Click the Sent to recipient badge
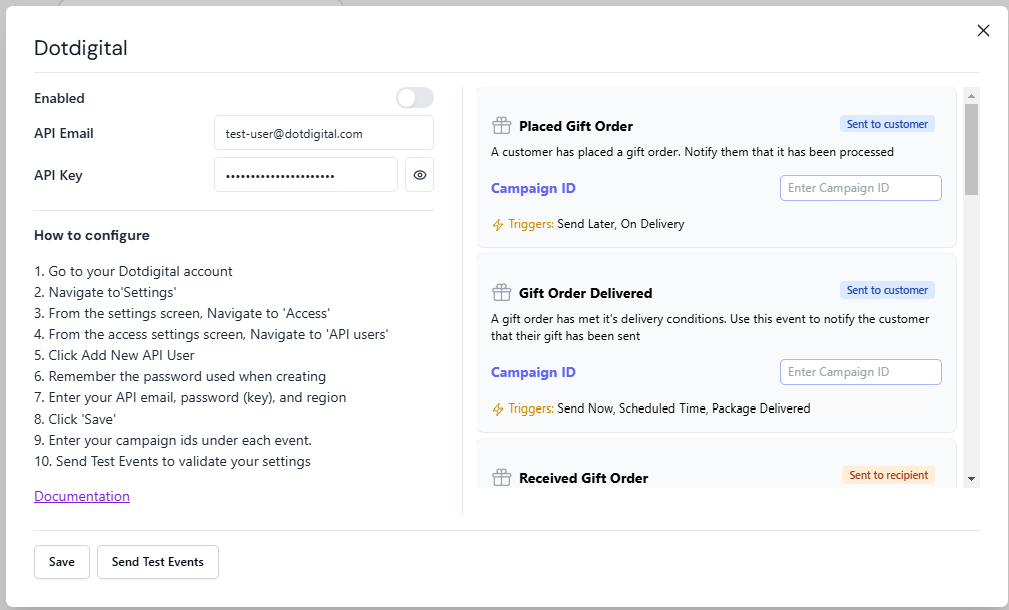 (888, 475)
